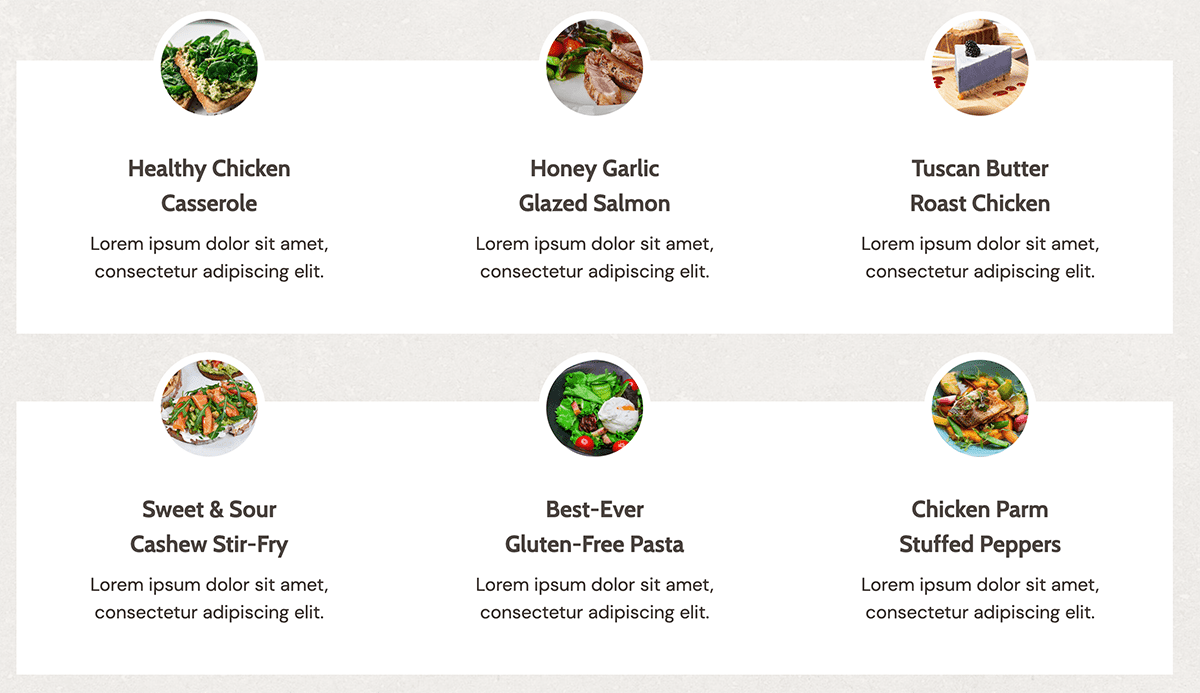Click the Sweet & Sour Cashew Stir-Fry image
Screen dimensions: 1200x693
click(209, 408)
